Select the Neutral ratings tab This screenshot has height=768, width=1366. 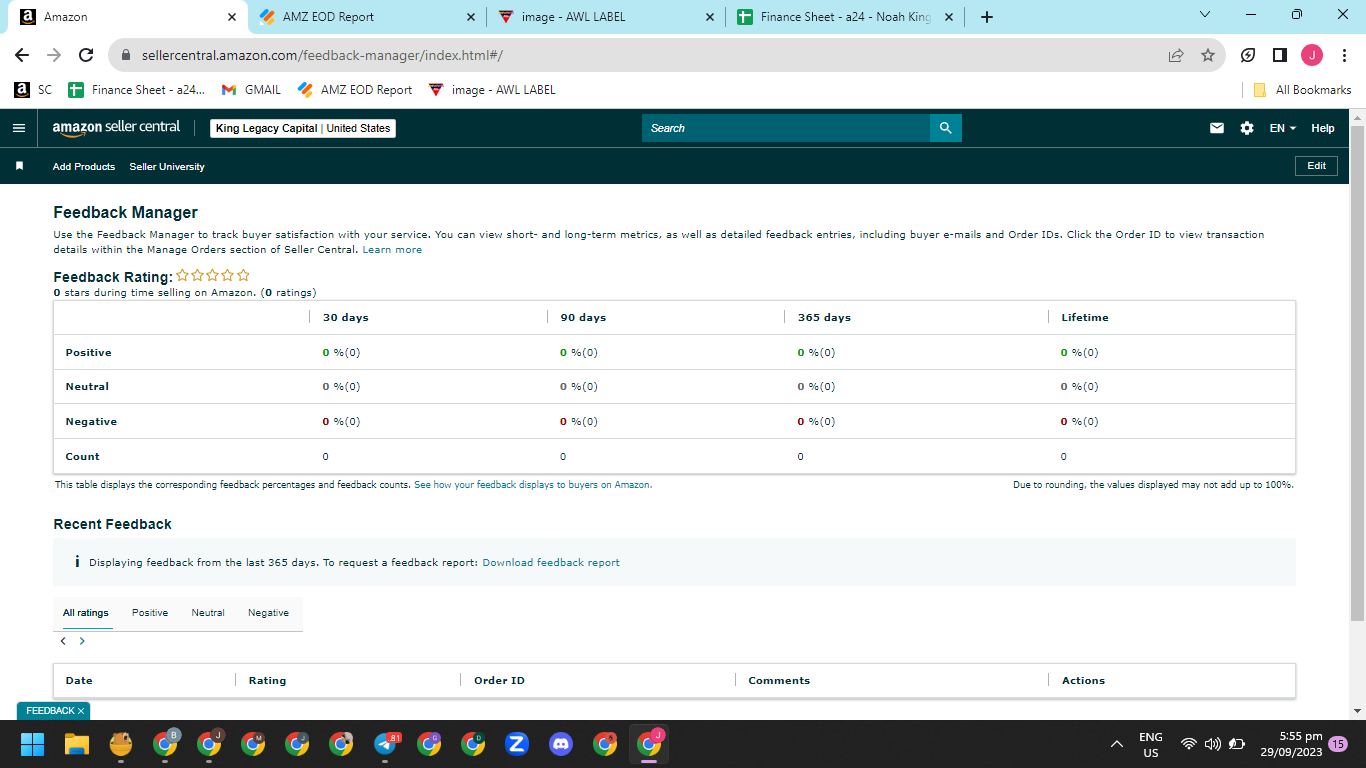click(208, 613)
